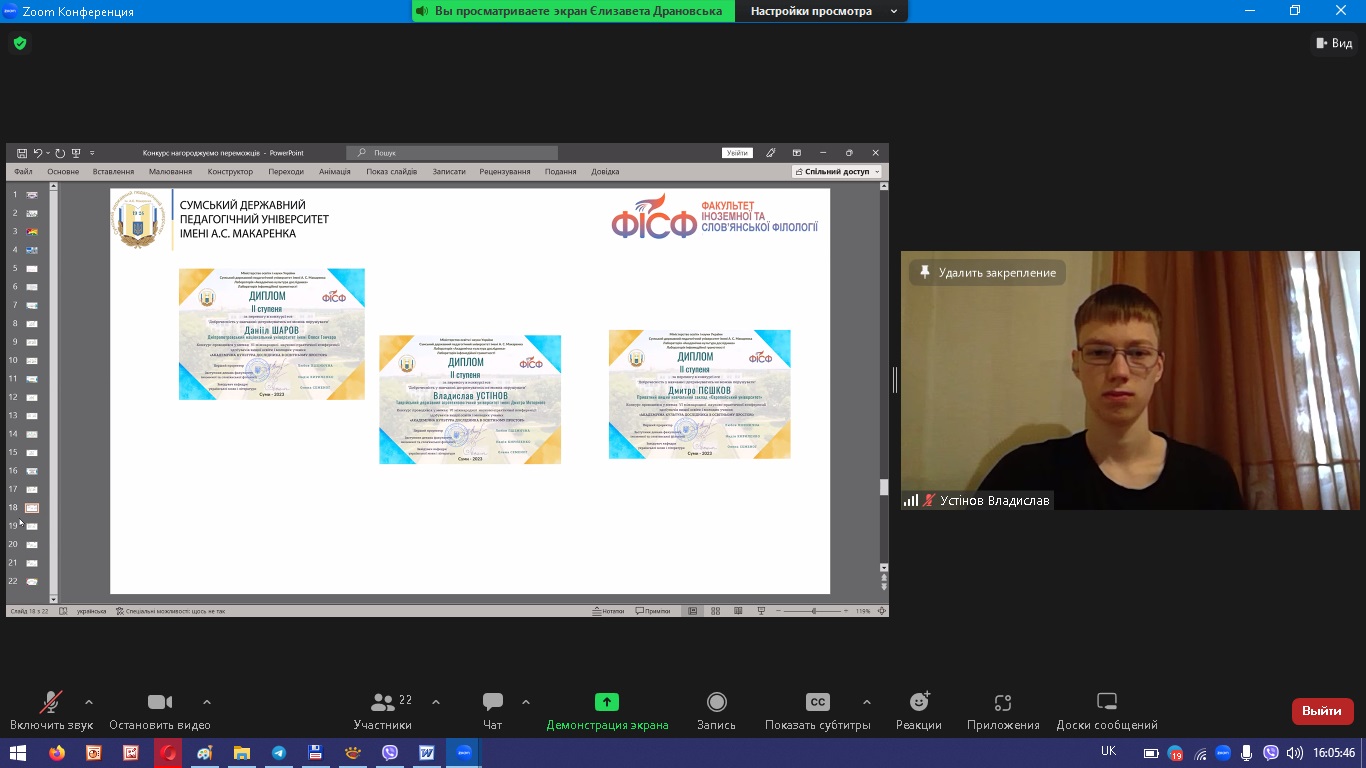Expand participants options arrow
Image resolution: width=1366 pixels, height=768 pixels.
[436, 702]
